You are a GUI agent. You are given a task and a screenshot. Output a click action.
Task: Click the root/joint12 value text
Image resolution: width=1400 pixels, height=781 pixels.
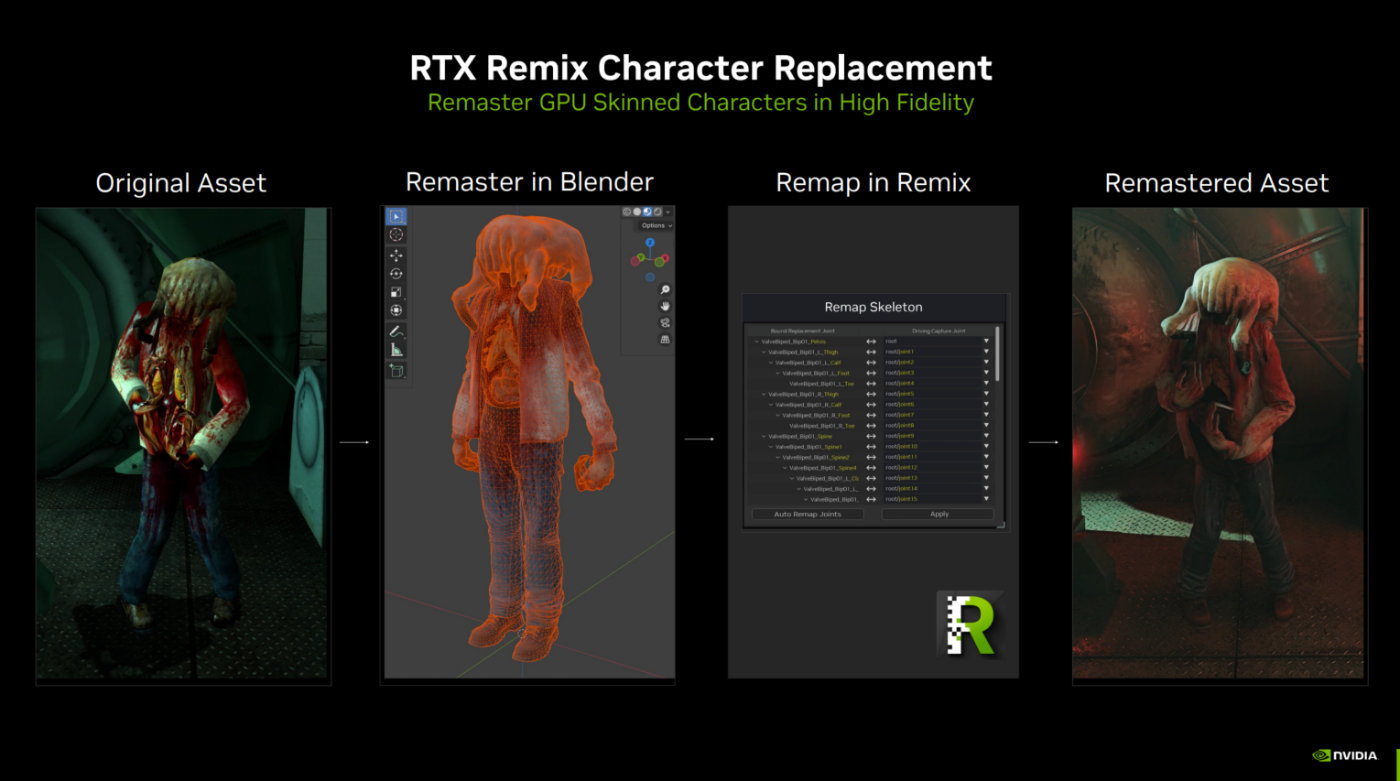tap(901, 468)
